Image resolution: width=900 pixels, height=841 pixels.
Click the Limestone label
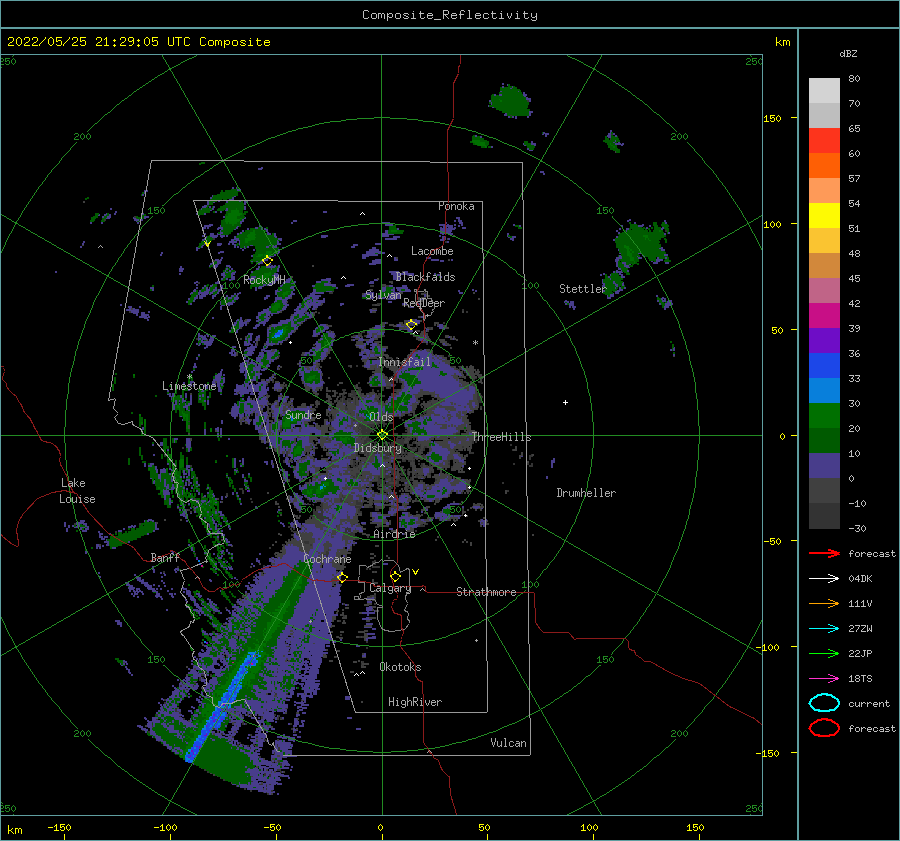coord(189,386)
